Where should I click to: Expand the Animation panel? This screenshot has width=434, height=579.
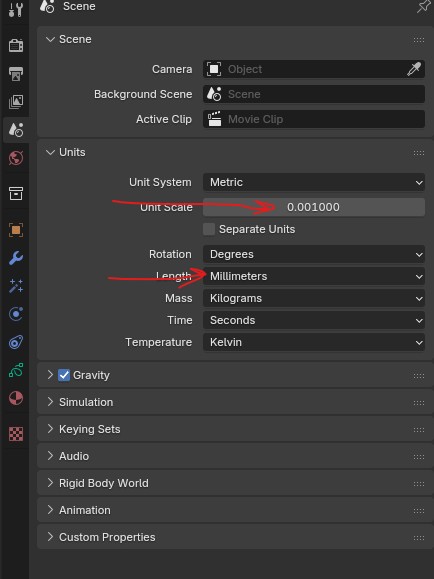pyautogui.click(x=50, y=510)
